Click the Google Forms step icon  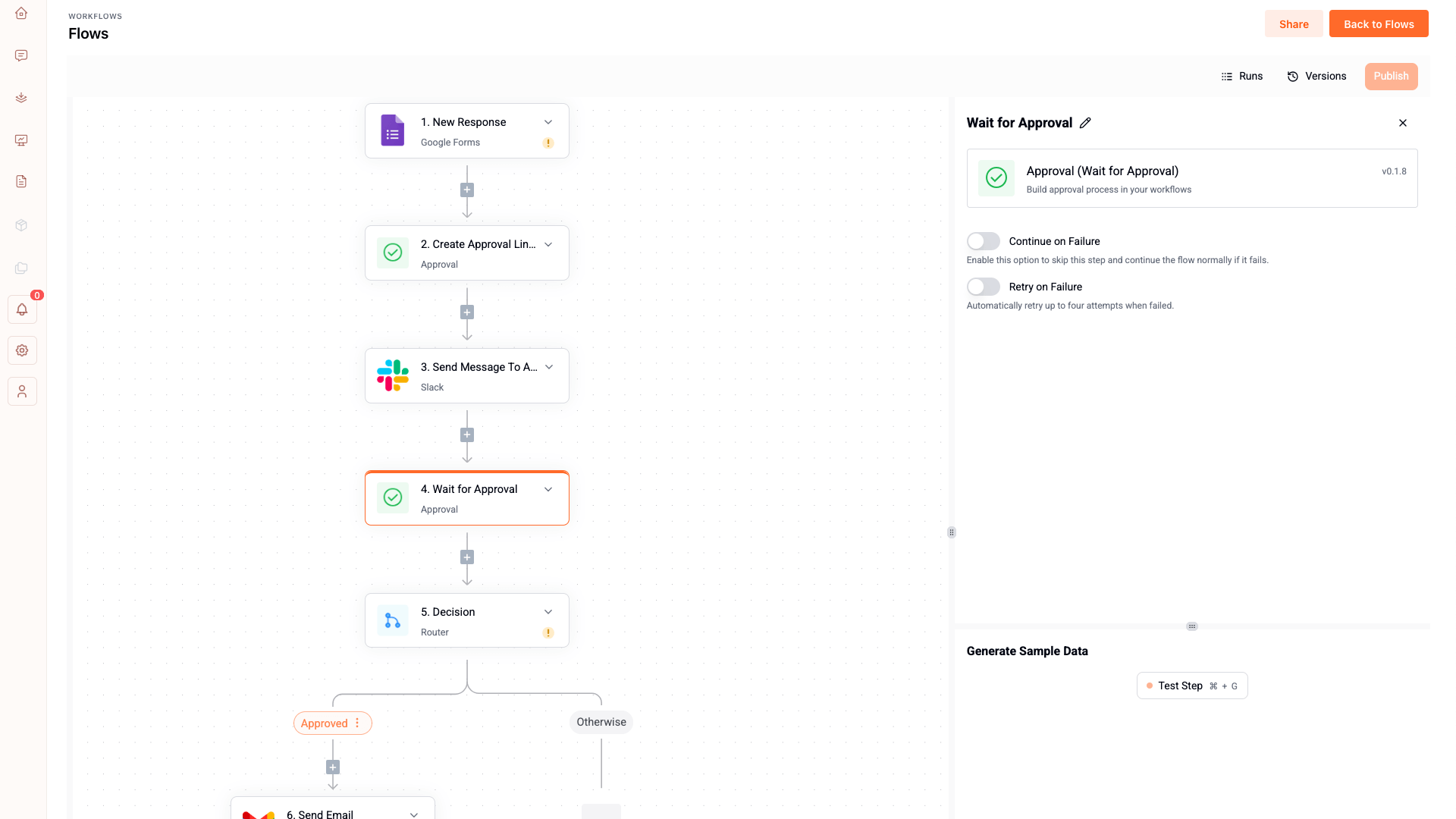click(392, 130)
